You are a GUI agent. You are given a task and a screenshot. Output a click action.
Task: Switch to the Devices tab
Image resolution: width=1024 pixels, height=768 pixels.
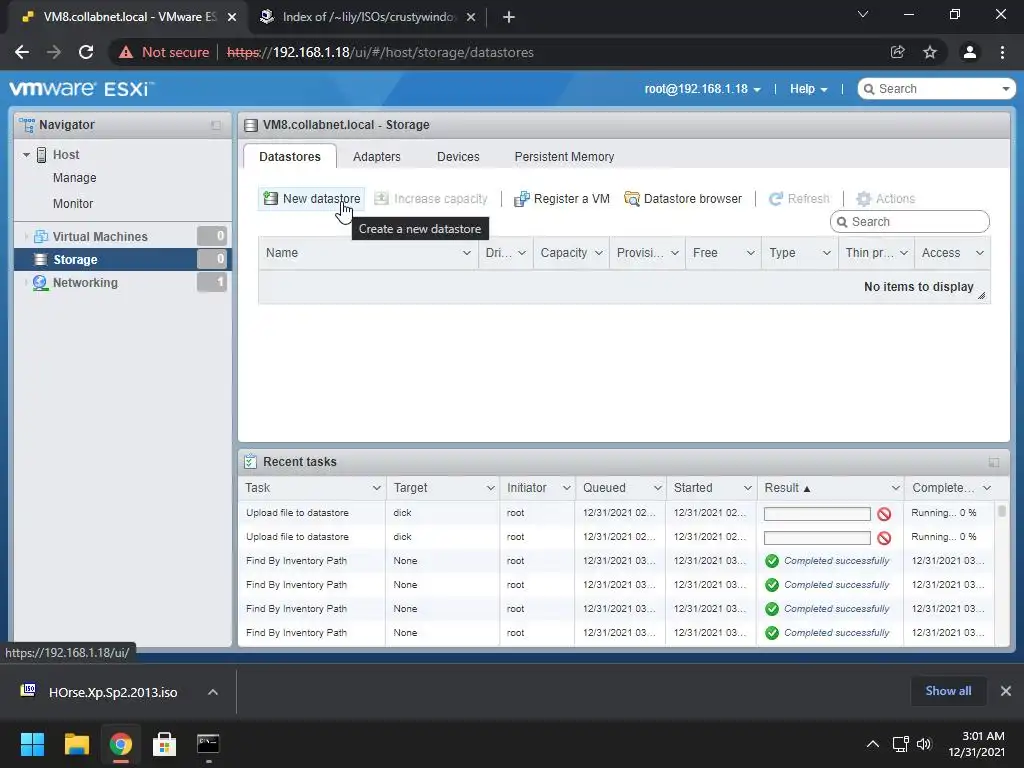458,157
